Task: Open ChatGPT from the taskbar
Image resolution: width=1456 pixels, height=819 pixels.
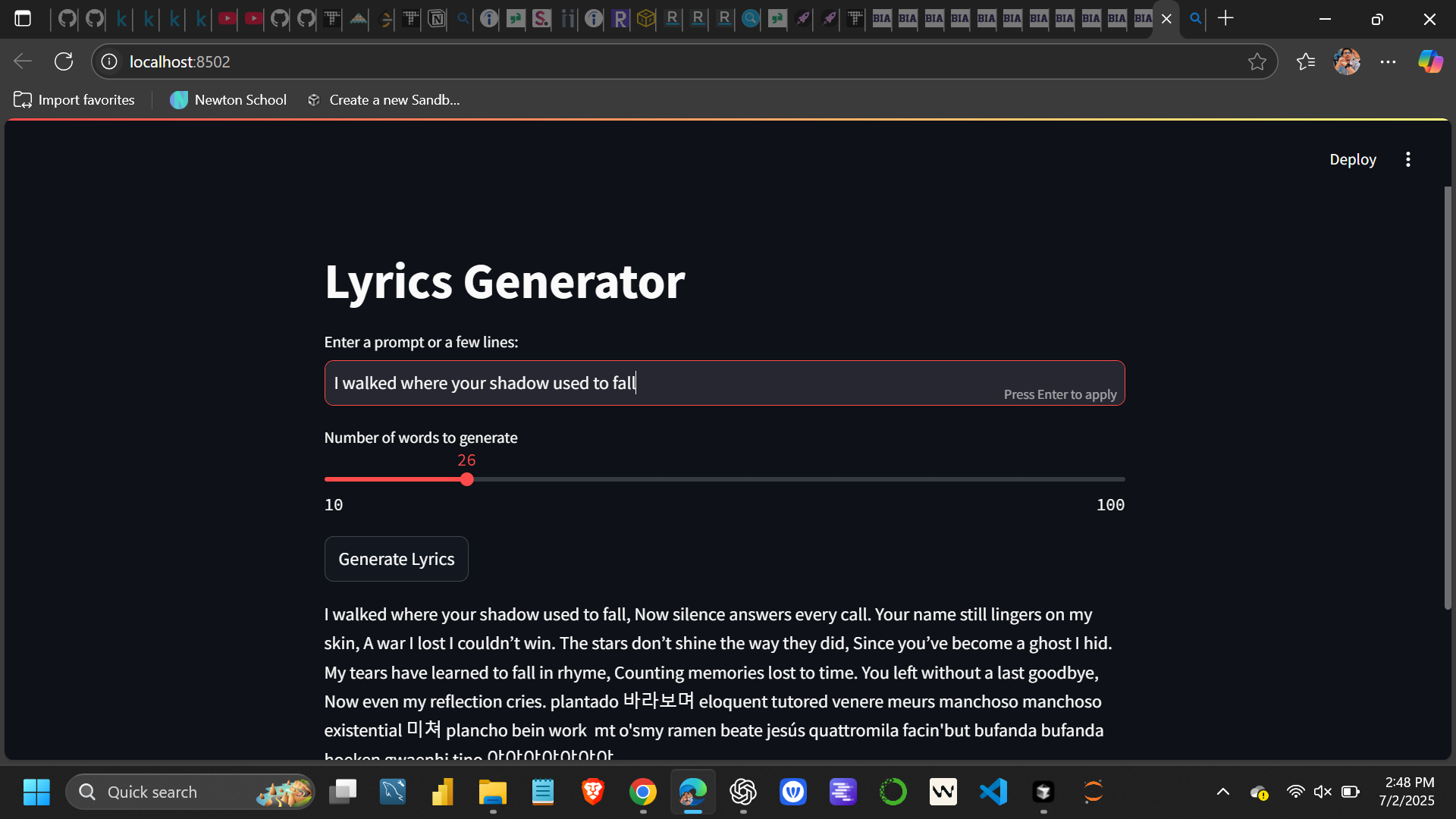Action: pyautogui.click(x=743, y=791)
